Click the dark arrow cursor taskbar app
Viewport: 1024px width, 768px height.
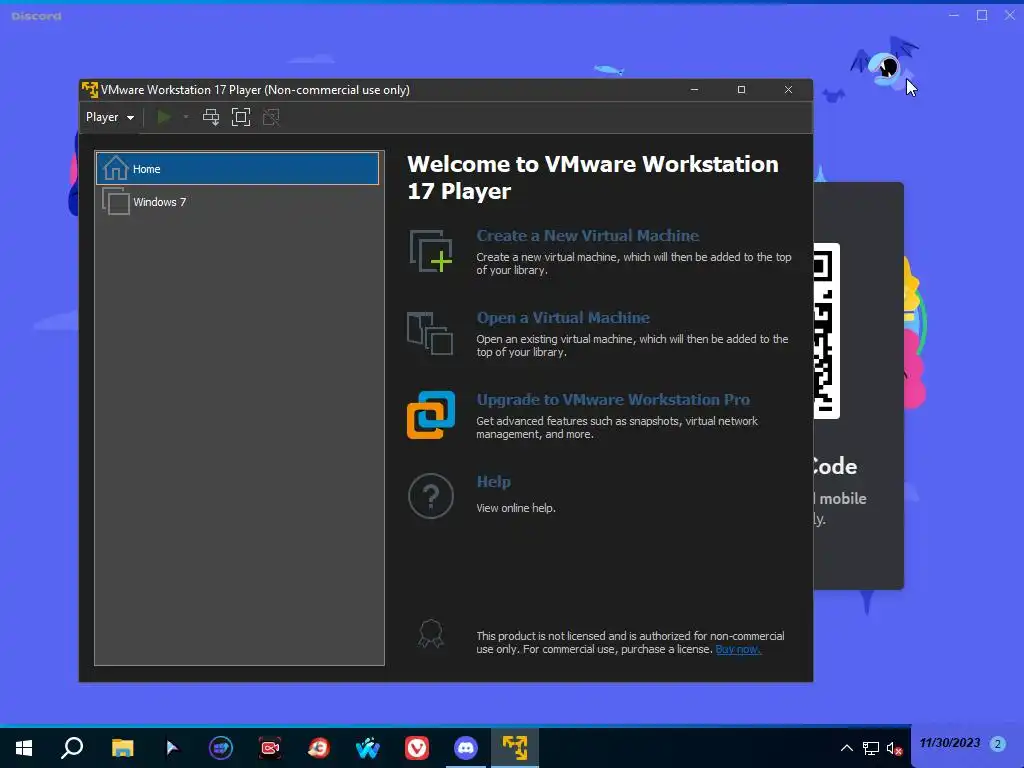(172, 748)
